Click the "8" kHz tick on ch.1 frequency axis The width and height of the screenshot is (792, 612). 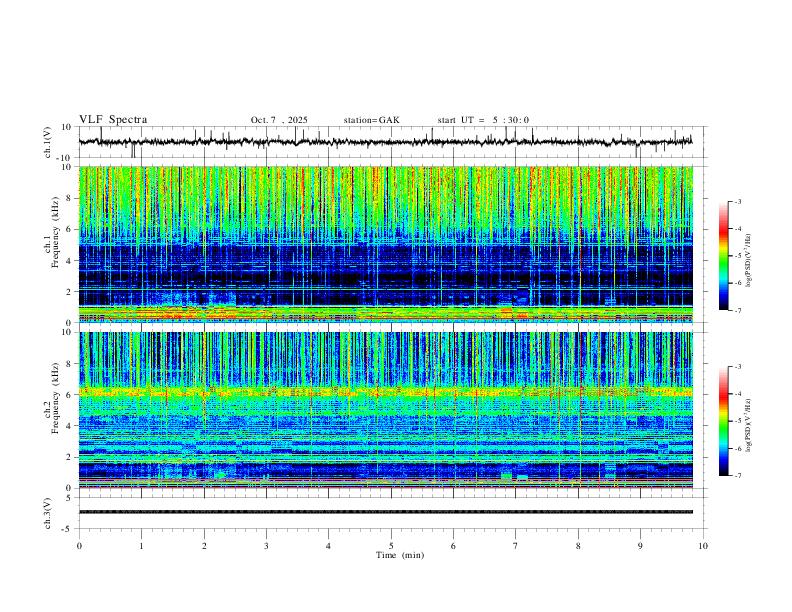(x=70, y=198)
